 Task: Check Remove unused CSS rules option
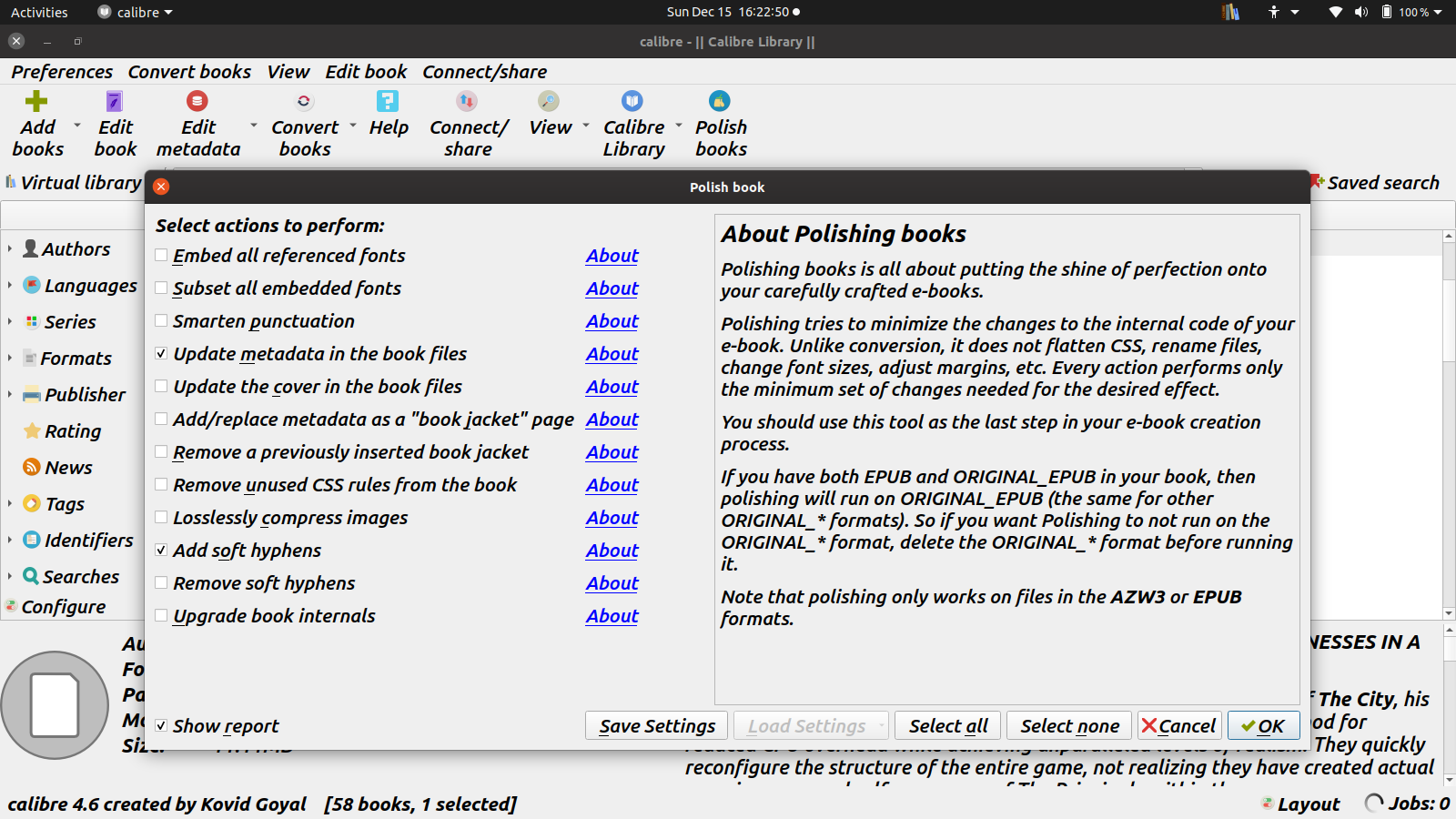(161, 485)
